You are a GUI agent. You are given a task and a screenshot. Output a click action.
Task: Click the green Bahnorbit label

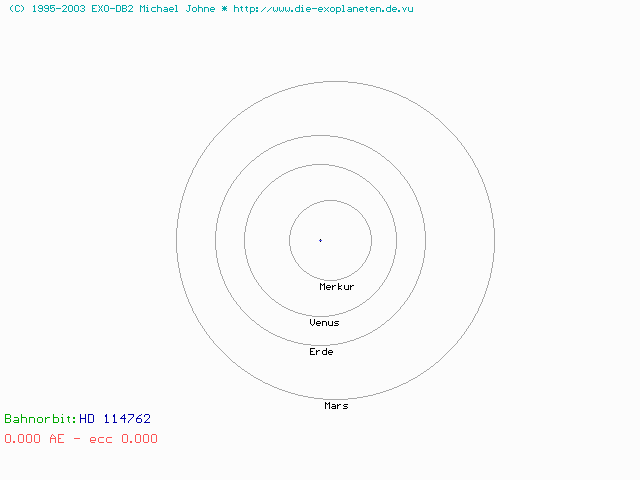pyautogui.click(x=39, y=419)
